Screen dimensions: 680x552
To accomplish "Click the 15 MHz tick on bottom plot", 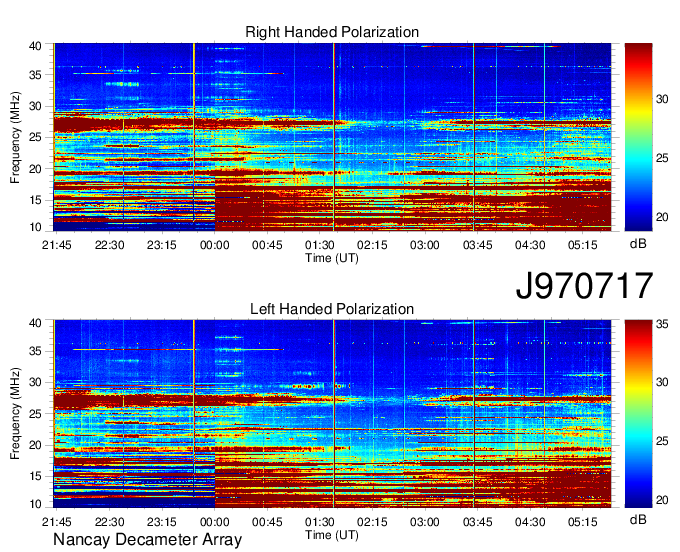I will pyautogui.click(x=35, y=476).
